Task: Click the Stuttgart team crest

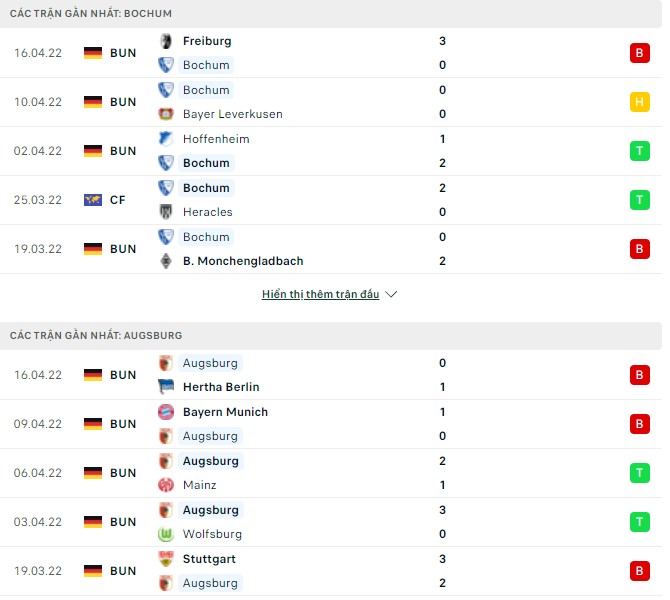Action: pyautogui.click(x=166, y=559)
